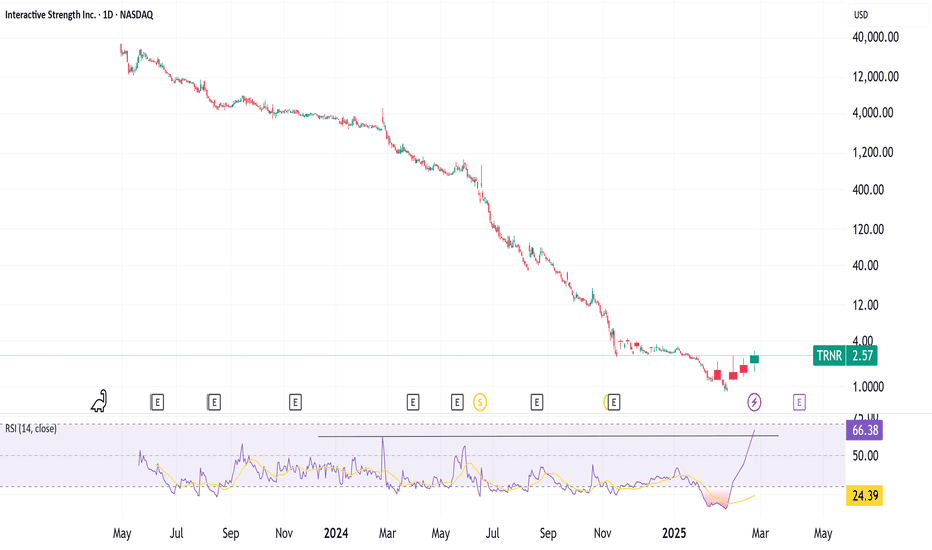Open the earnings marker for late May 2024
Image resolution: width=932 pixels, height=550 pixels.
[456, 403]
